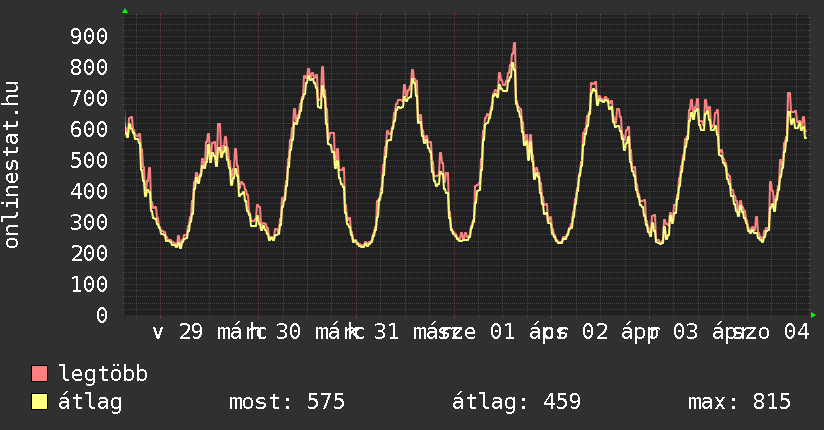Click the green arrow atop the Y axis

(x=124, y=11)
